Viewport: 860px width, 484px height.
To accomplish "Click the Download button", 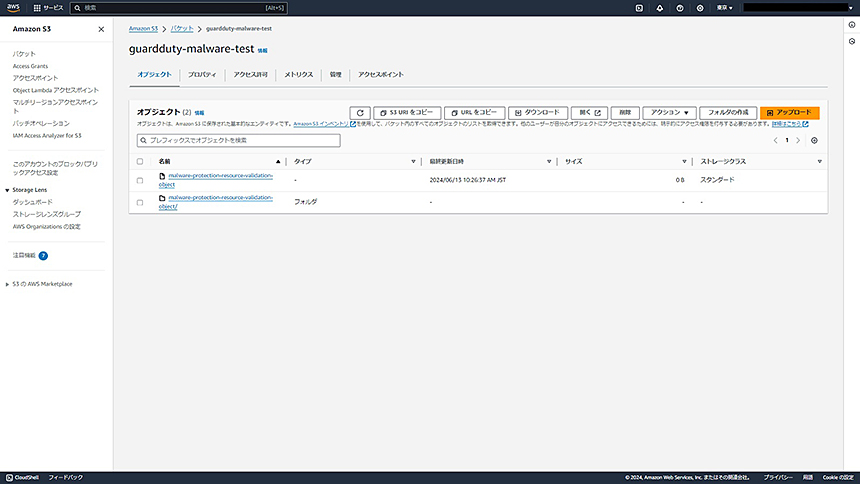I will pos(538,112).
